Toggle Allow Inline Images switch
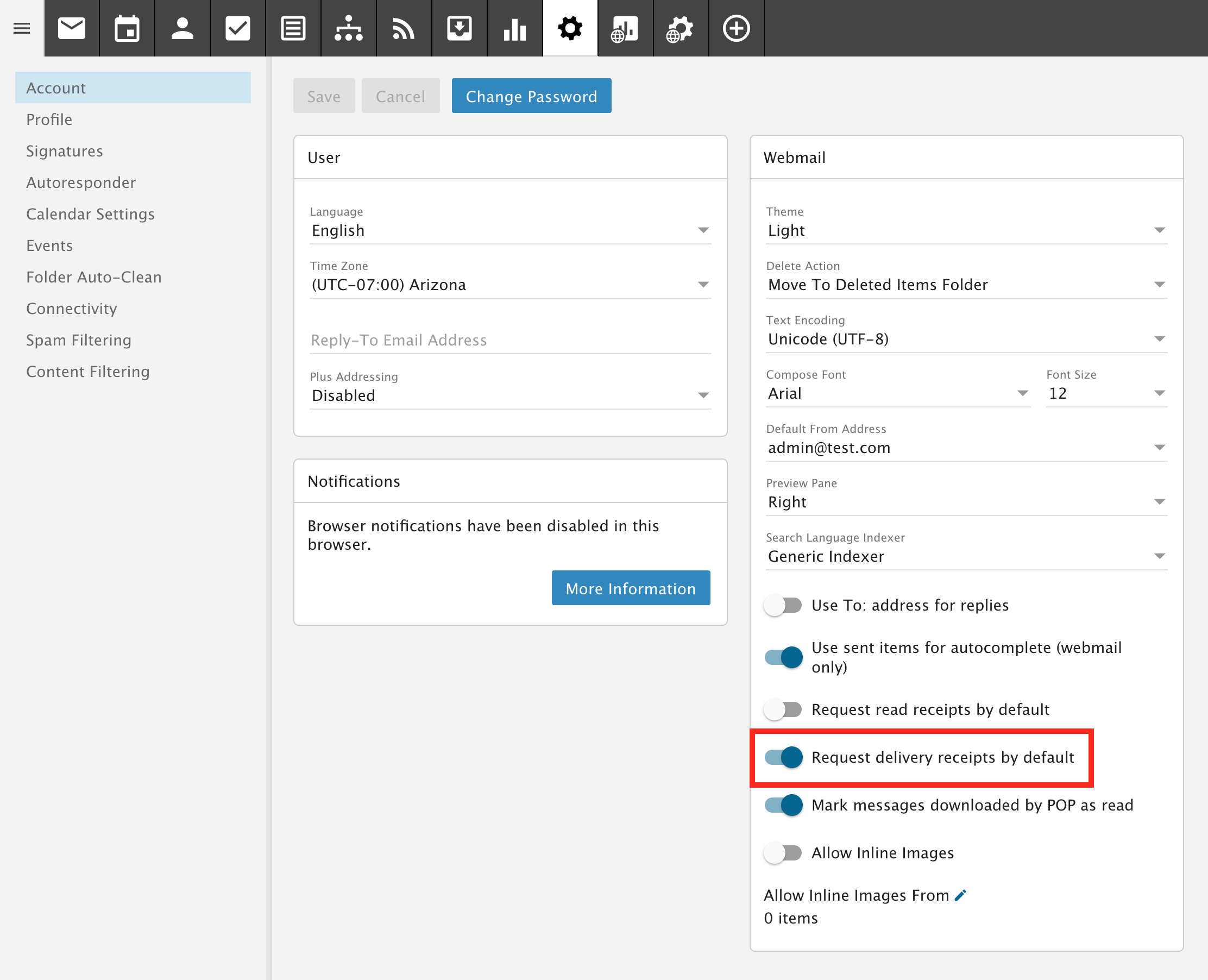 click(783, 853)
